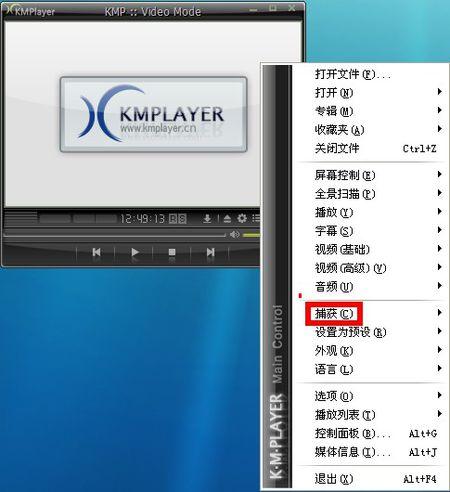Screen dimensions: 450x492
Task: Expand arrow beside 屏幕控制(E)
Action: click(x=440, y=174)
